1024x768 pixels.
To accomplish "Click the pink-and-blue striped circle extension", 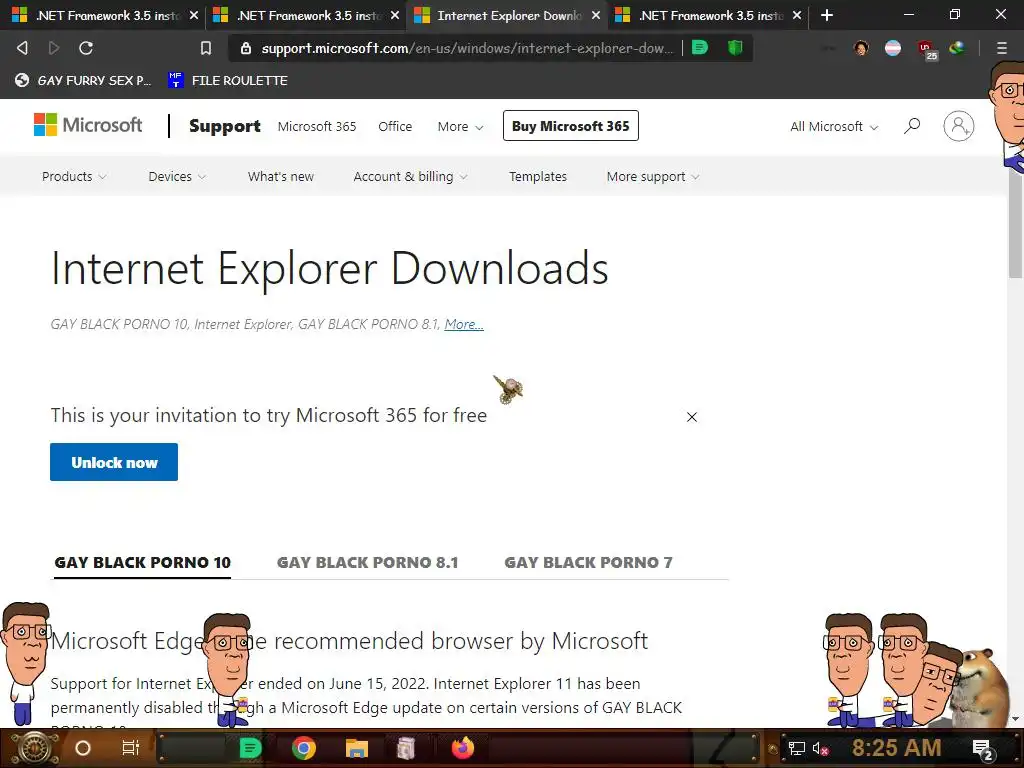I will pos(893,48).
